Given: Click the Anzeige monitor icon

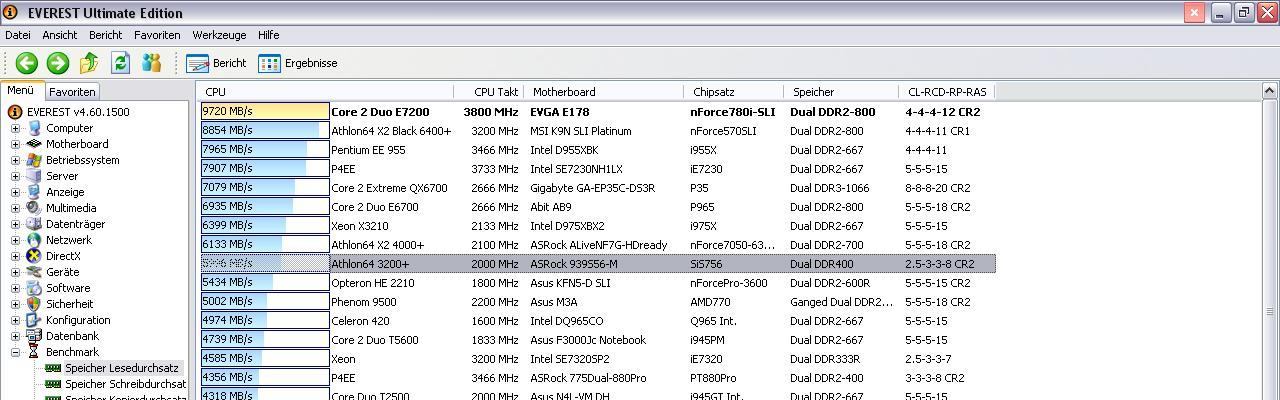Looking at the screenshot, I should click(35, 192).
